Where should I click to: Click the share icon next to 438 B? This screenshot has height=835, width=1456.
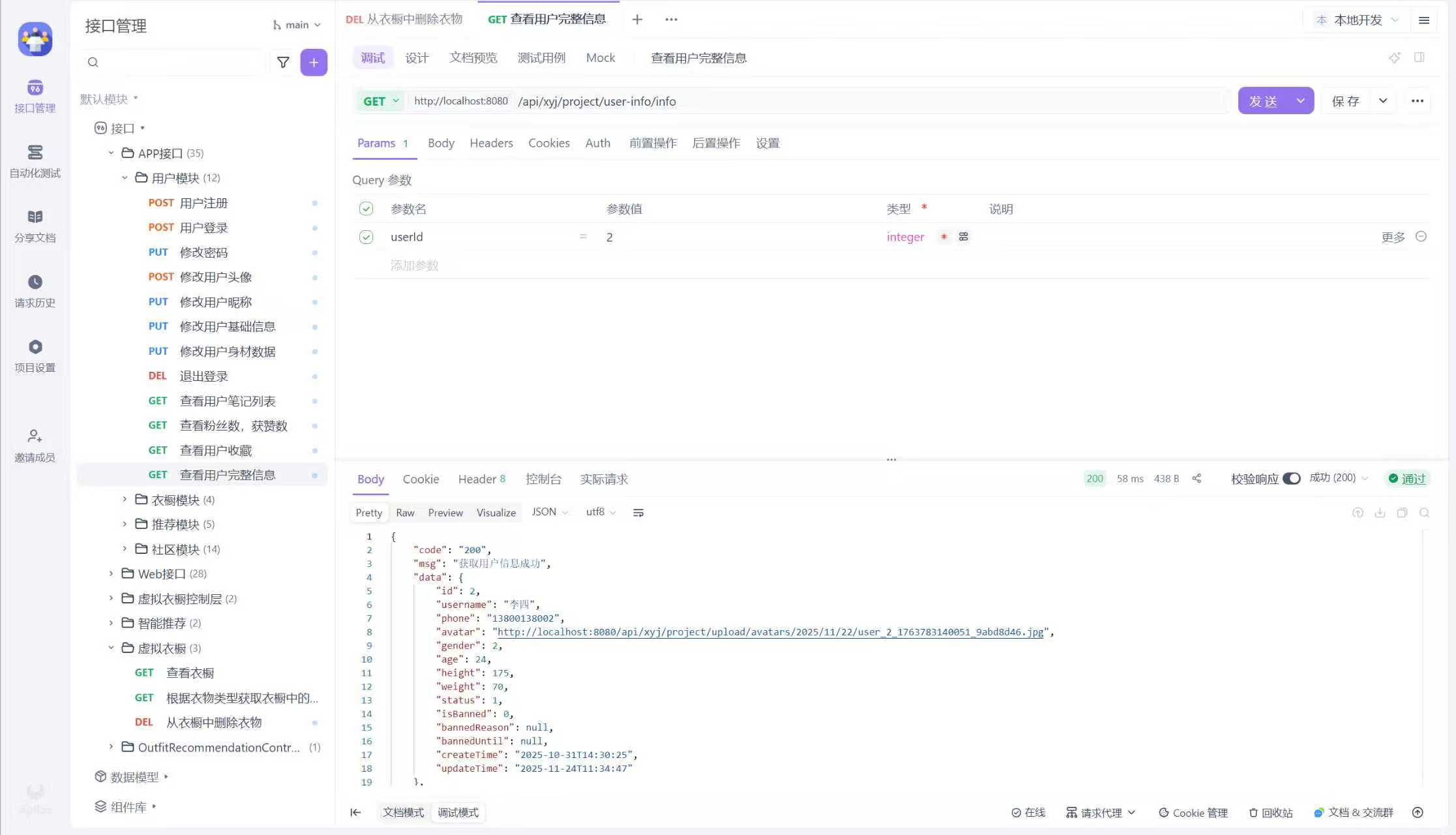point(1196,478)
